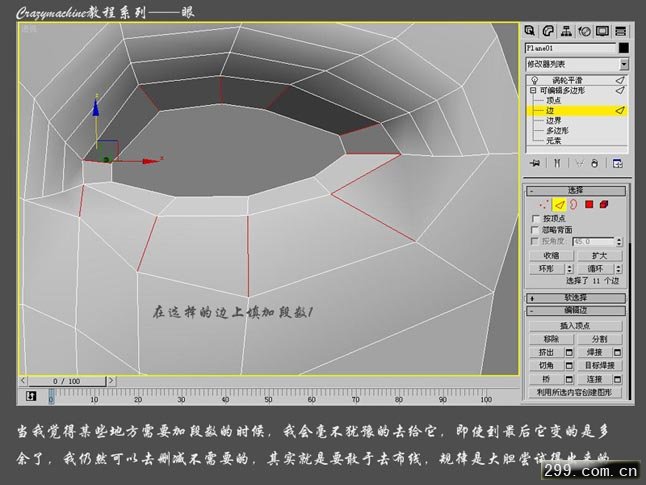Open the Create command panel tab

click(x=530, y=31)
